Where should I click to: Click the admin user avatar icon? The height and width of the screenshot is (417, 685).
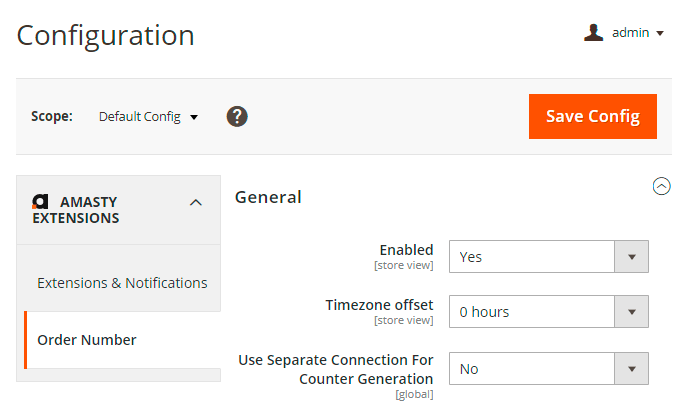coord(594,33)
